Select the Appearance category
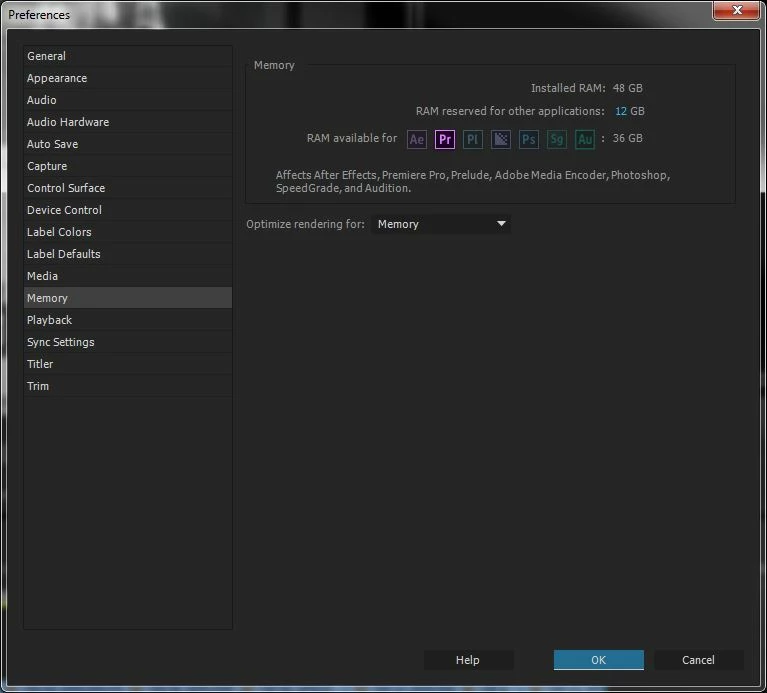767x693 pixels. (x=128, y=78)
